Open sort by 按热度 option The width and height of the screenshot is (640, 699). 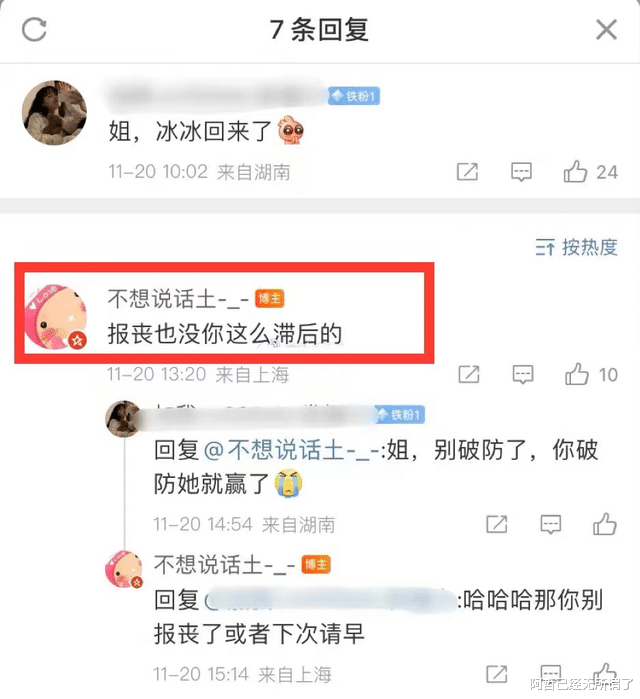[576, 247]
